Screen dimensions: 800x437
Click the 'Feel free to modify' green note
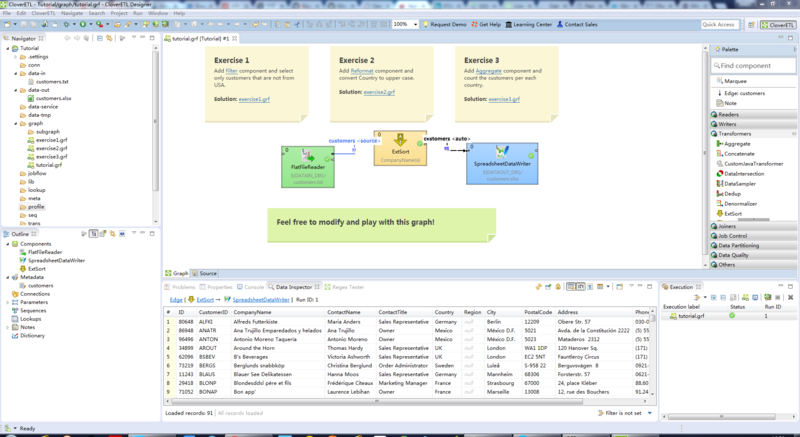(x=381, y=225)
